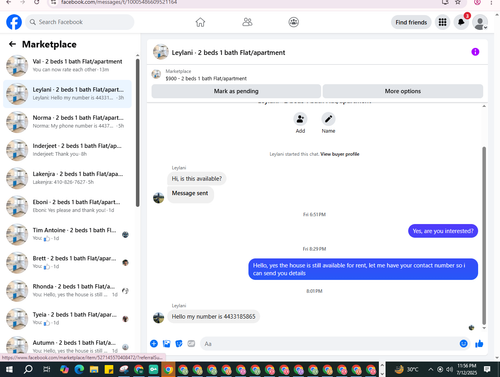The width and height of the screenshot is (500, 377).
Task: Open the Facebook logo home link
Action: click(14, 22)
